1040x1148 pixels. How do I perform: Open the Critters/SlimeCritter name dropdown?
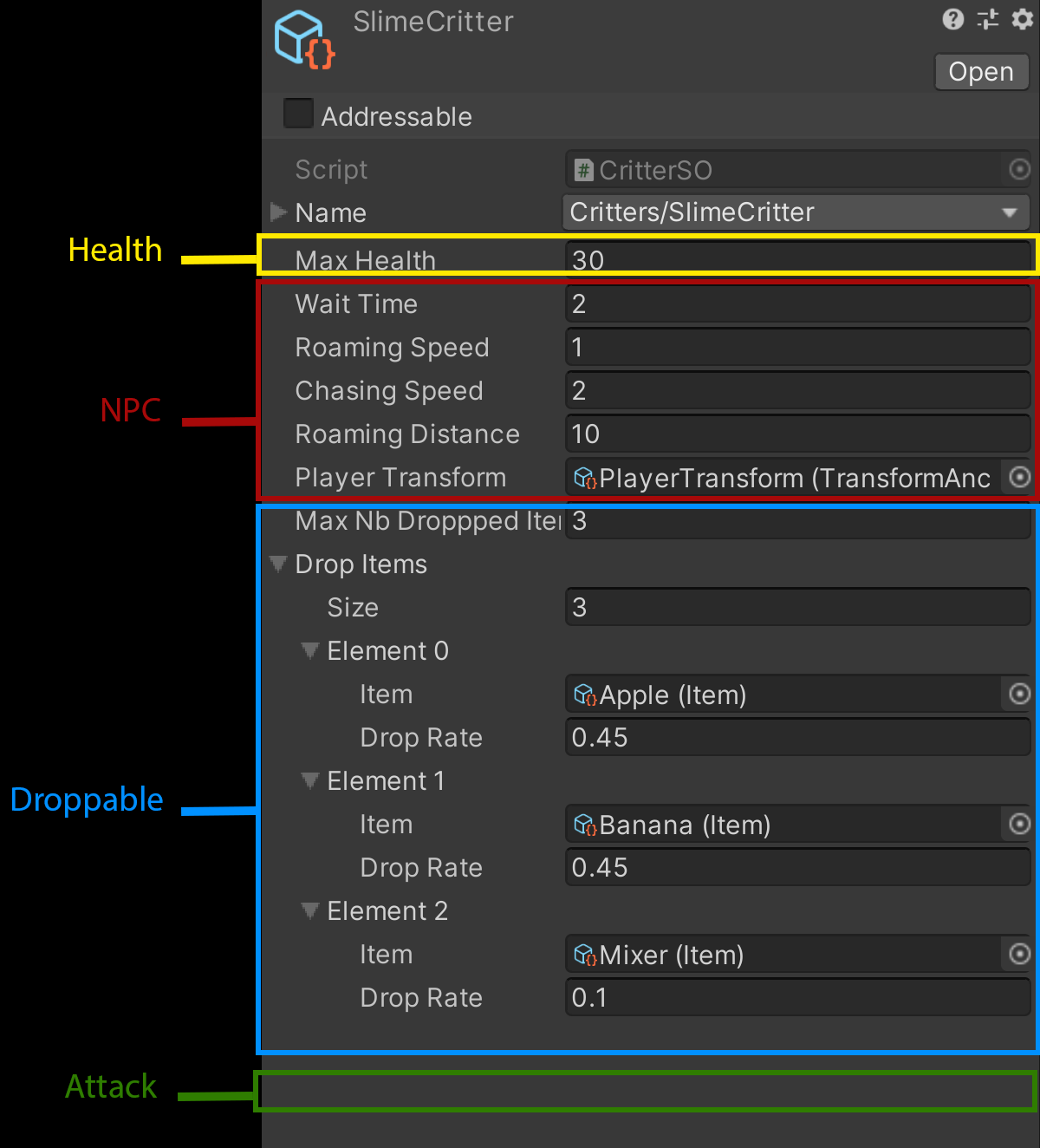pyautogui.click(x=796, y=212)
